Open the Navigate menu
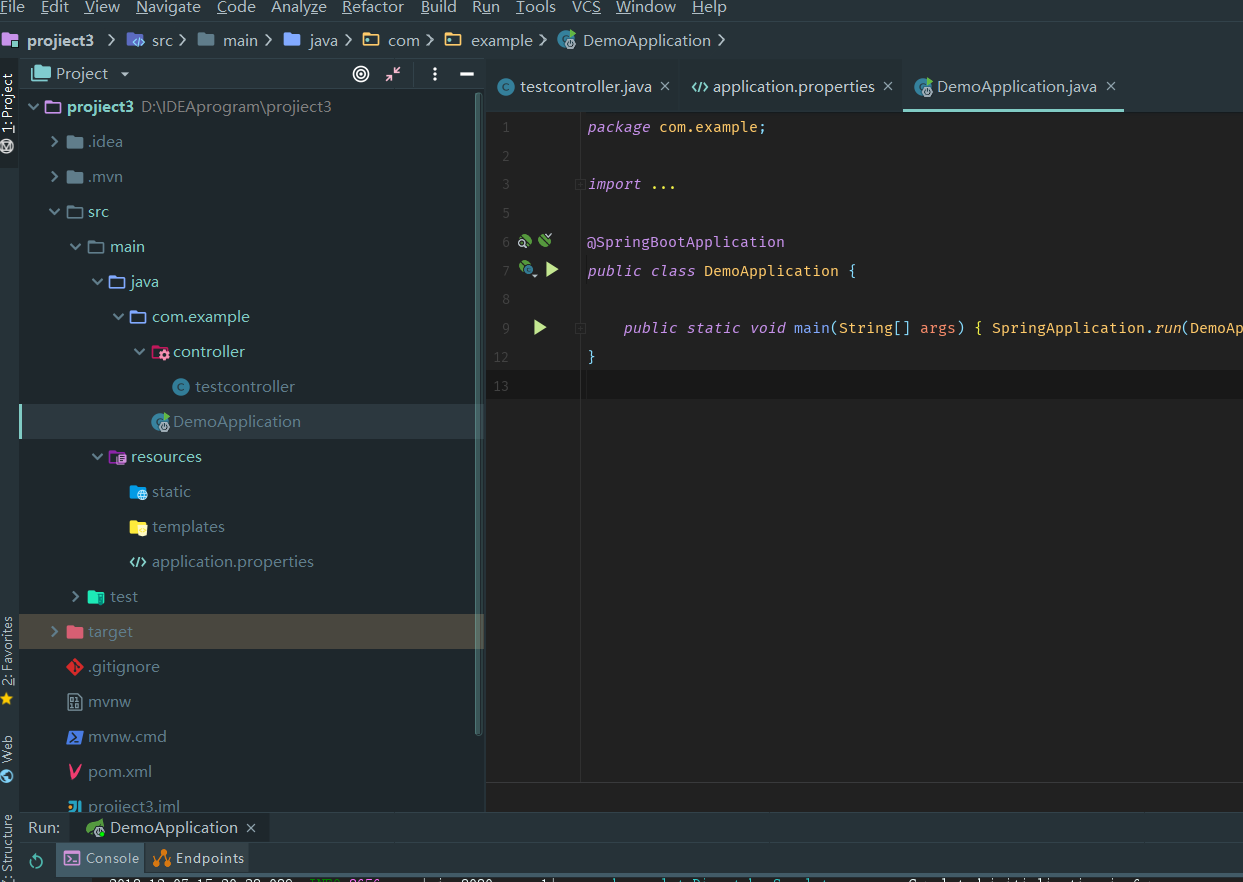The width and height of the screenshot is (1243, 882). tap(168, 7)
